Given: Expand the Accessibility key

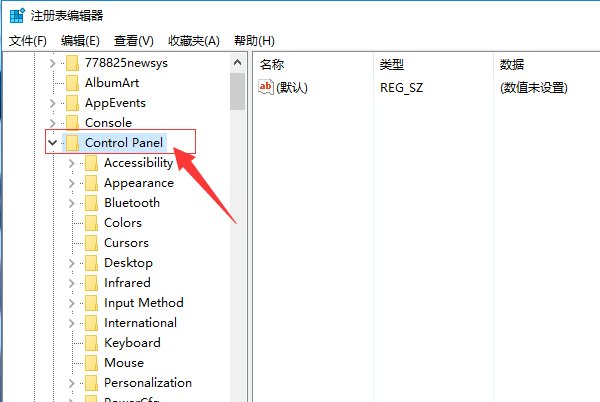Looking at the screenshot, I should click(x=72, y=163).
